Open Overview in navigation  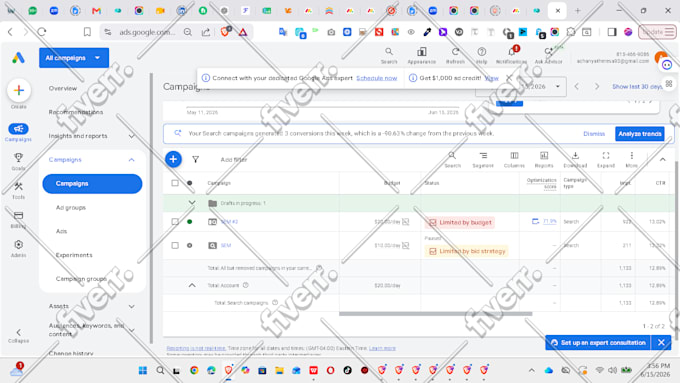[63, 88]
